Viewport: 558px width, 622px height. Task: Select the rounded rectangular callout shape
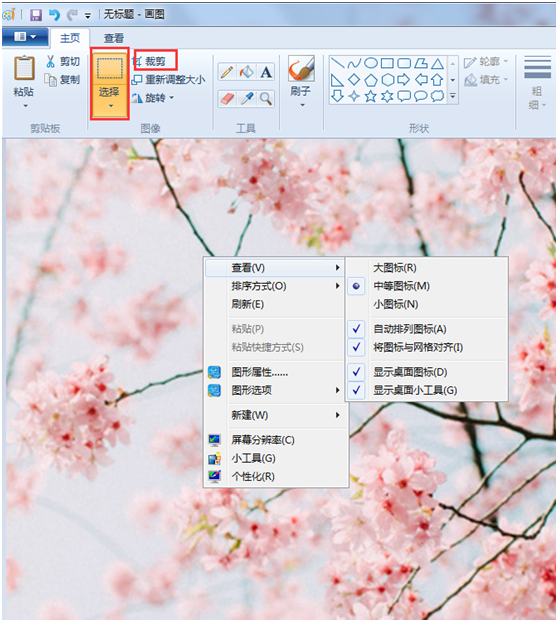pos(404,96)
